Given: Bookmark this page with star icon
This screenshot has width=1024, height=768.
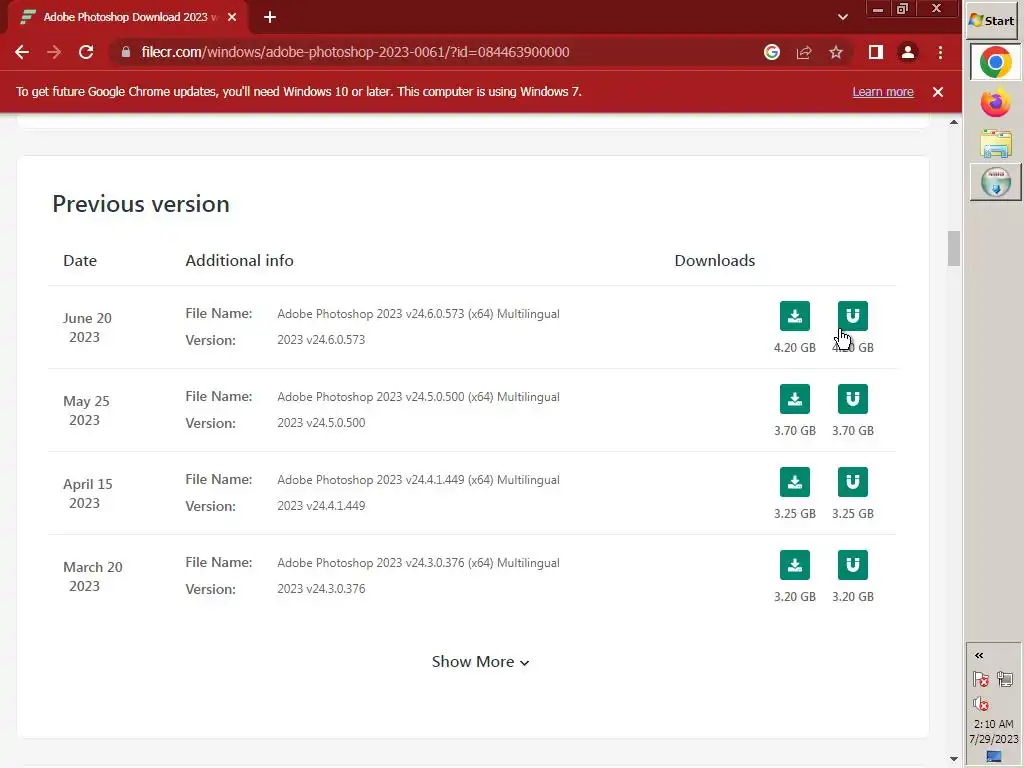Looking at the screenshot, I should point(835,52).
